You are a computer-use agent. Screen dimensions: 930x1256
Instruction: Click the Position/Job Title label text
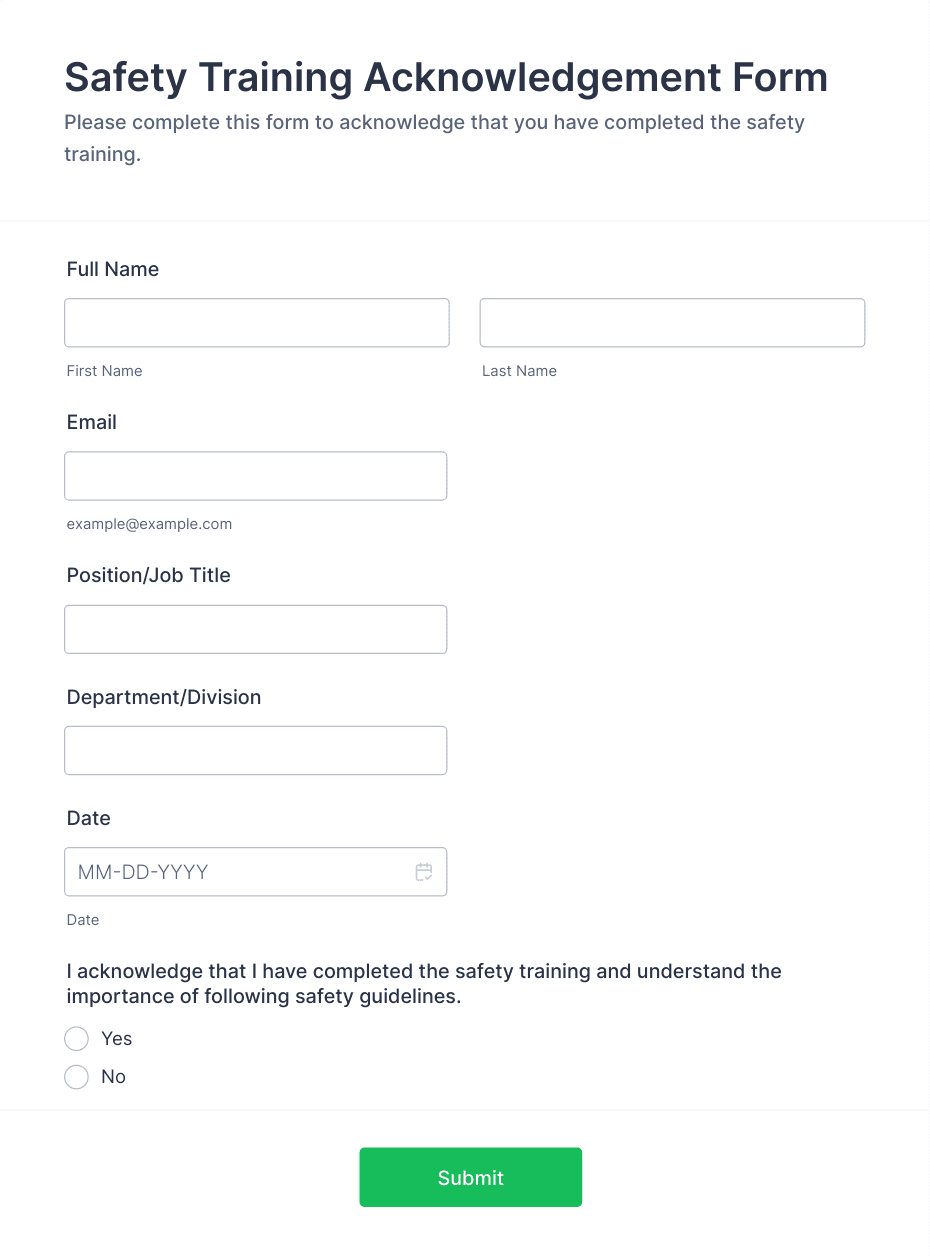149,575
